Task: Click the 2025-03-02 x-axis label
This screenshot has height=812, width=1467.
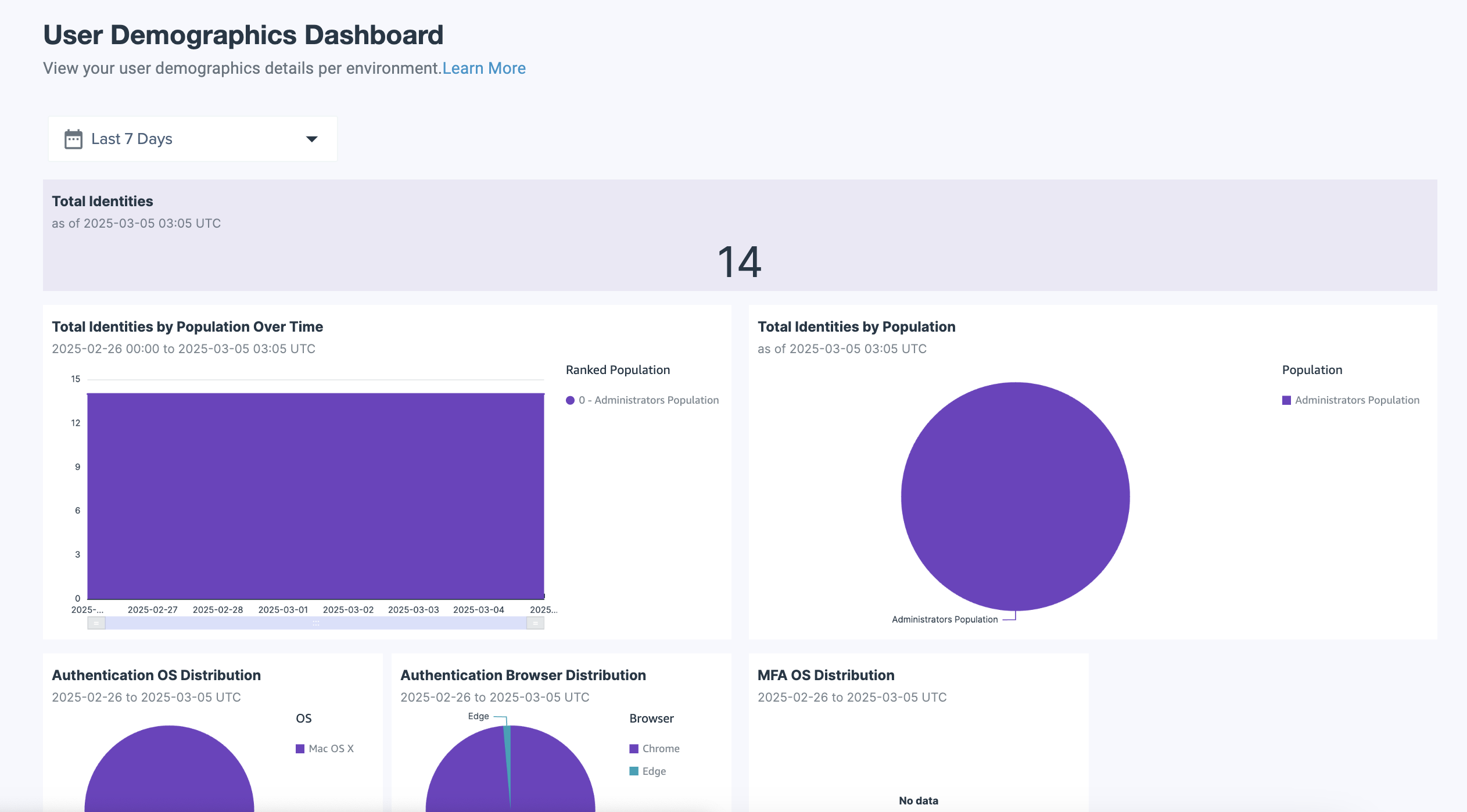Action: (x=349, y=610)
